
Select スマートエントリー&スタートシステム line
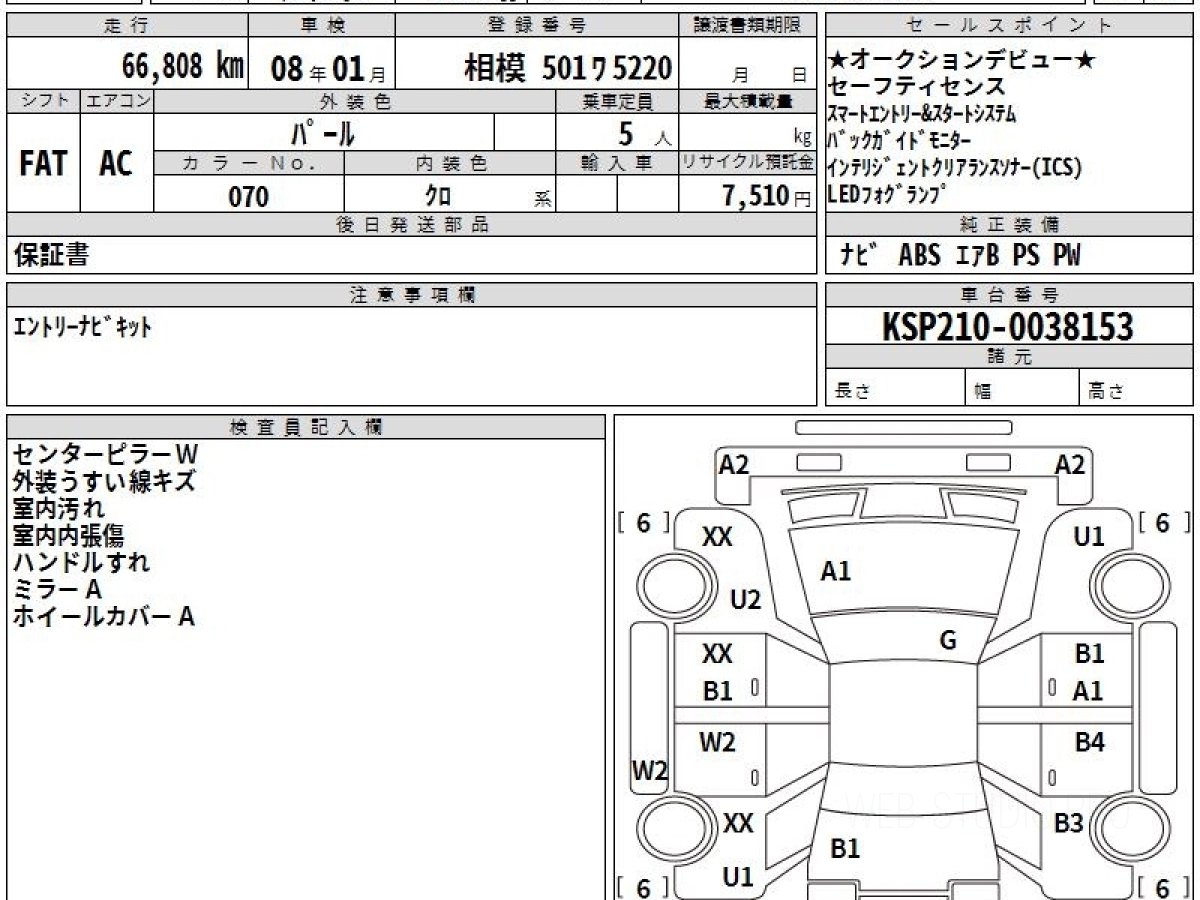[x=923, y=114]
